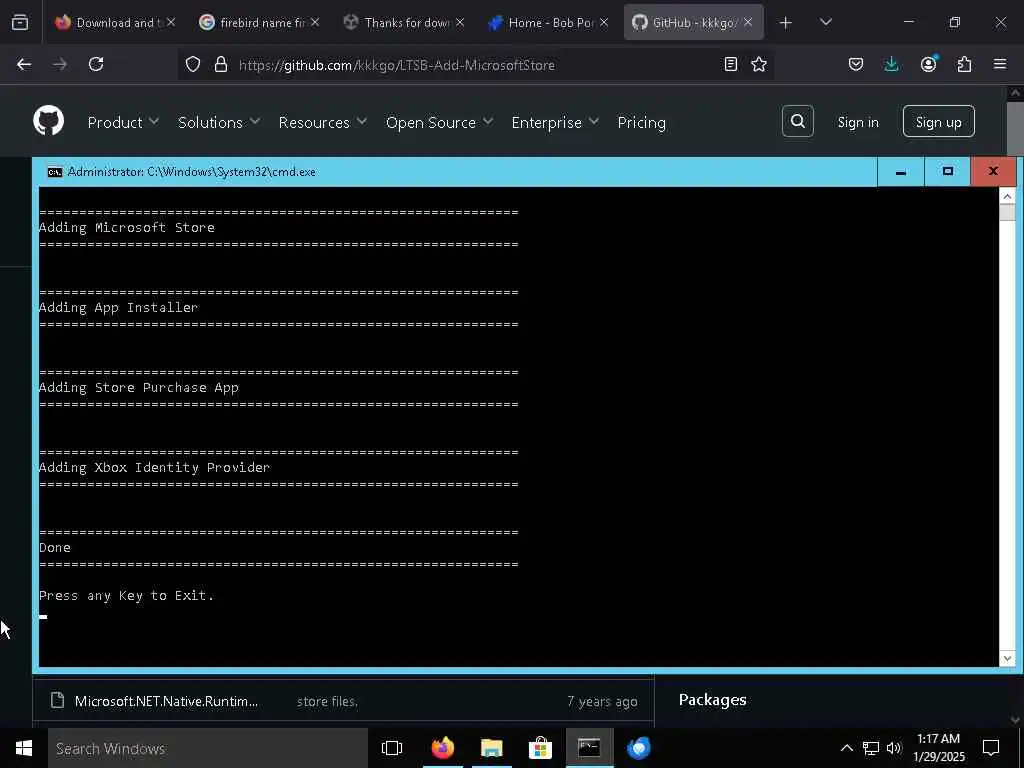Open the Pricing link on GitHub

click(x=641, y=122)
